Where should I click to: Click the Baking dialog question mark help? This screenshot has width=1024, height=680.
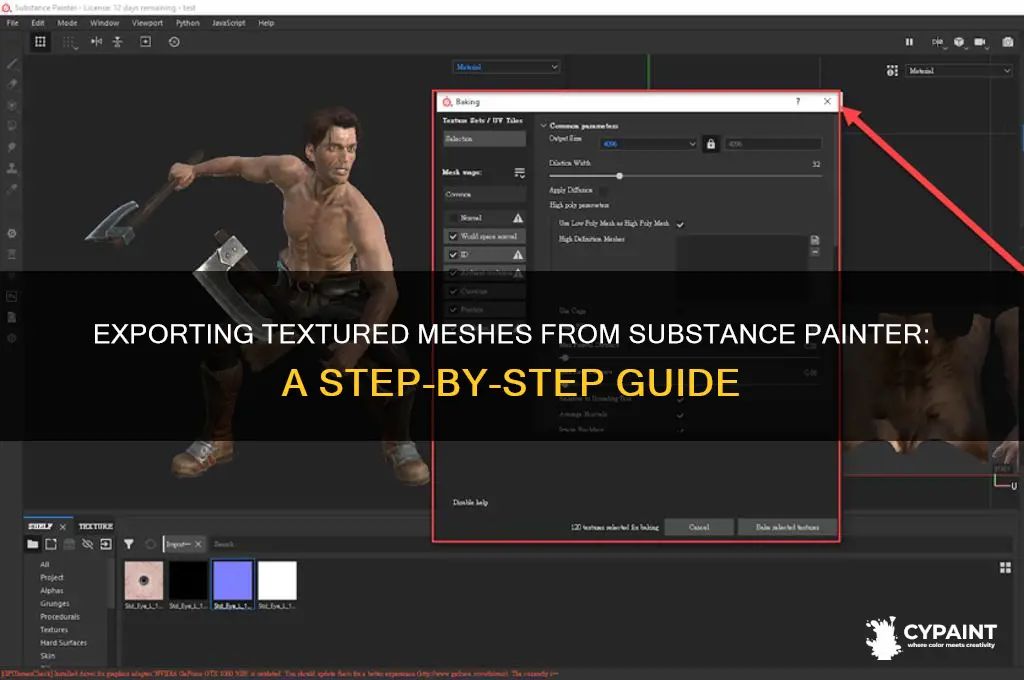click(797, 101)
